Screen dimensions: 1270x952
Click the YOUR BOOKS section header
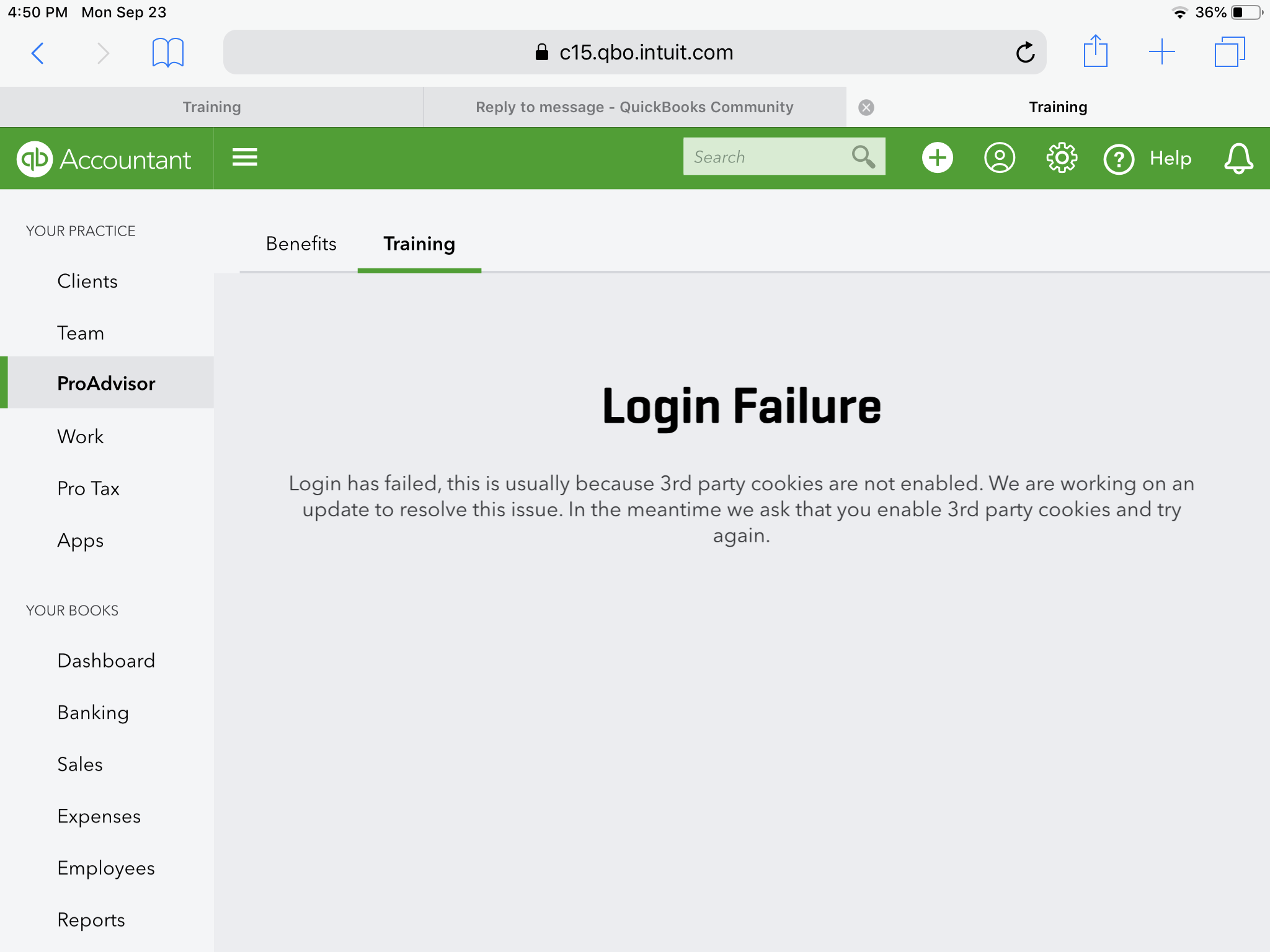(72, 610)
